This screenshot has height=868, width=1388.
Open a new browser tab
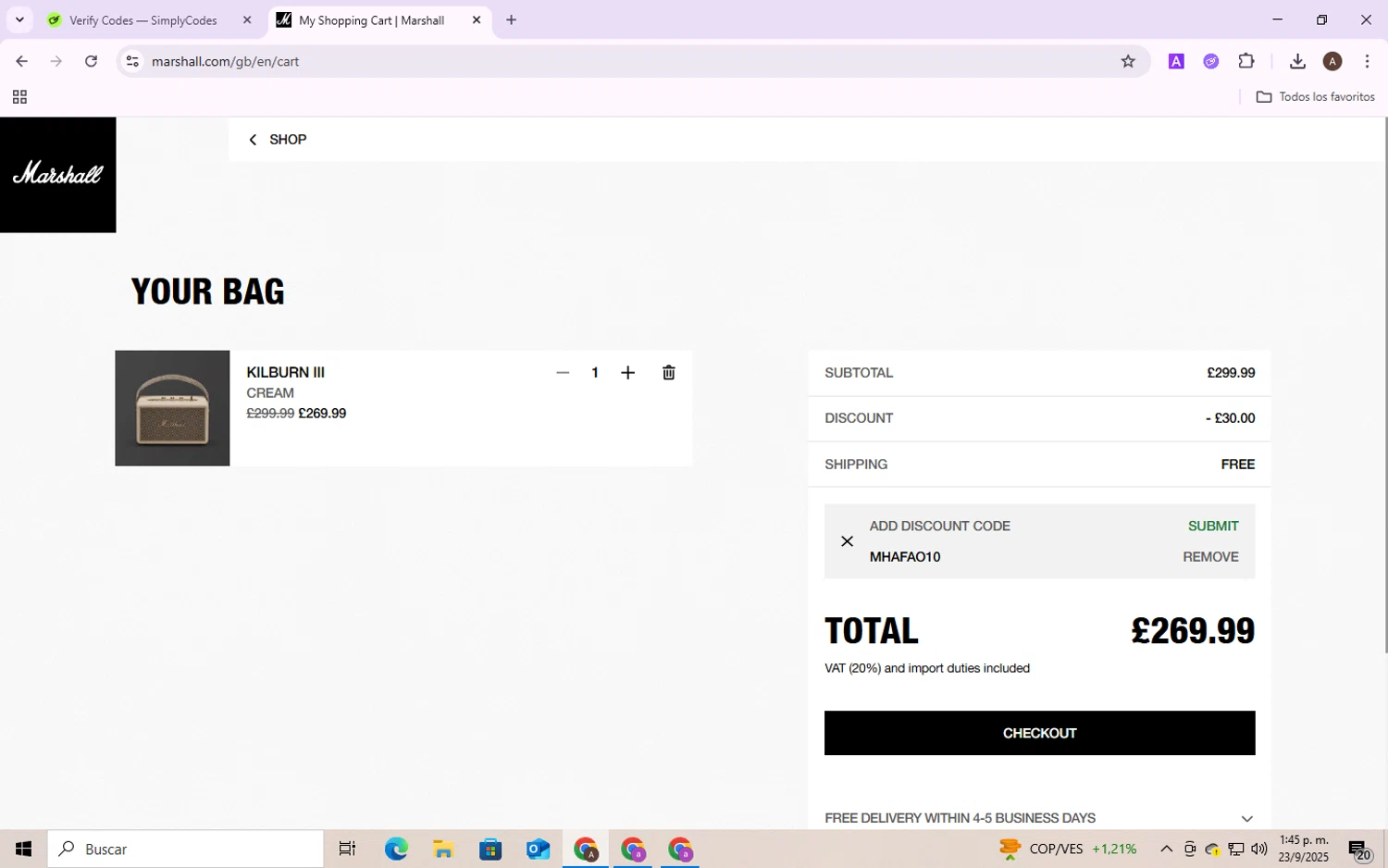511,20
